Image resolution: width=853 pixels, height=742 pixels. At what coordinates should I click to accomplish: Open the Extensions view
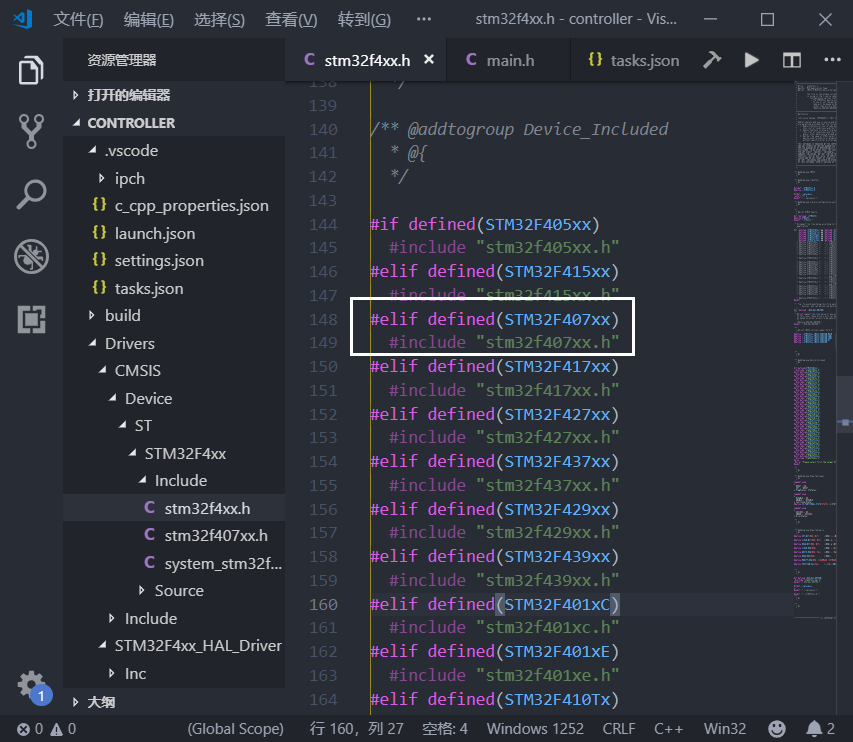(31, 319)
